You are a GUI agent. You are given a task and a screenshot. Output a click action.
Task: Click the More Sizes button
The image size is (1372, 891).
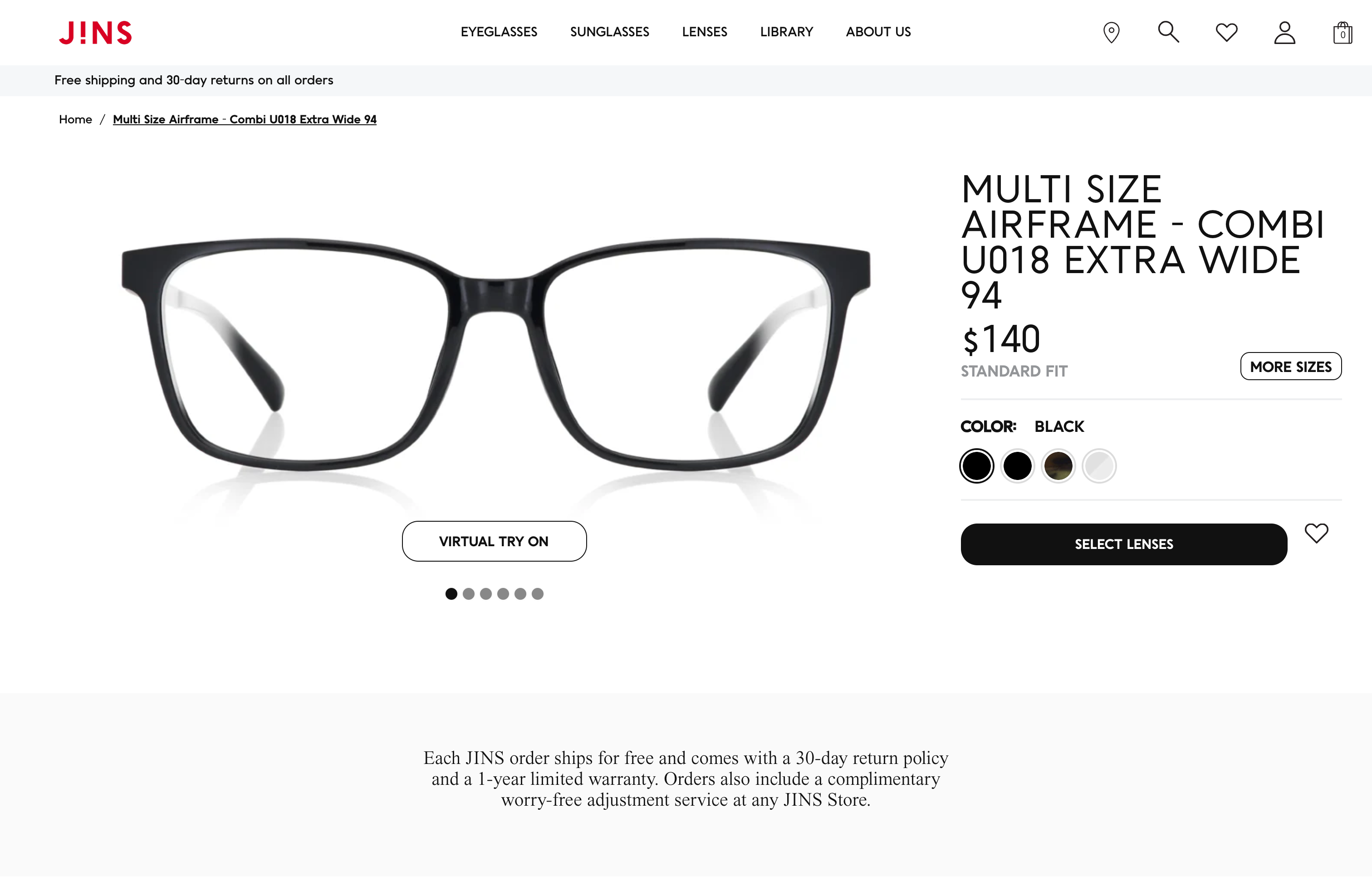[x=1291, y=367]
